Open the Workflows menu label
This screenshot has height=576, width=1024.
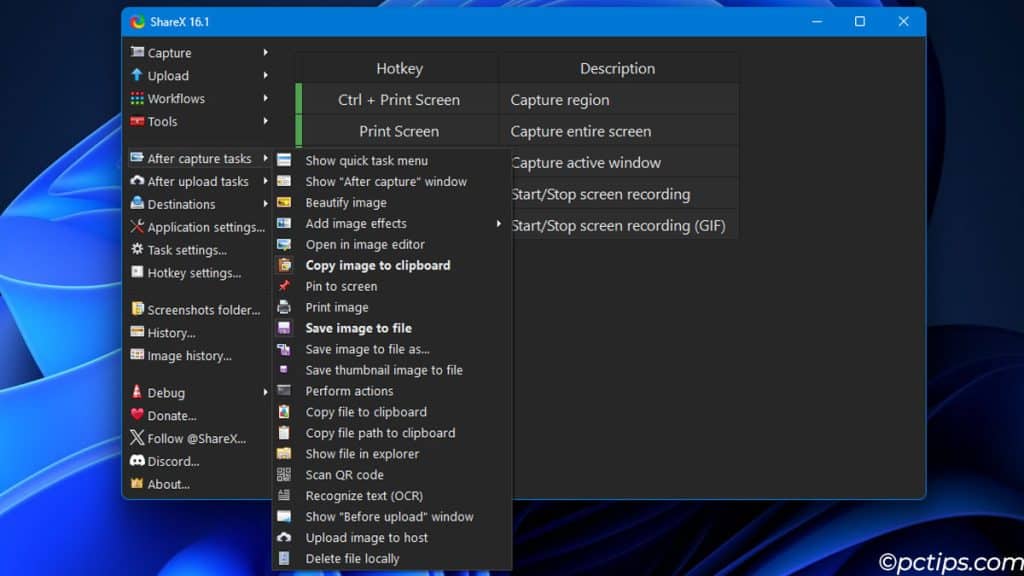tap(176, 99)
